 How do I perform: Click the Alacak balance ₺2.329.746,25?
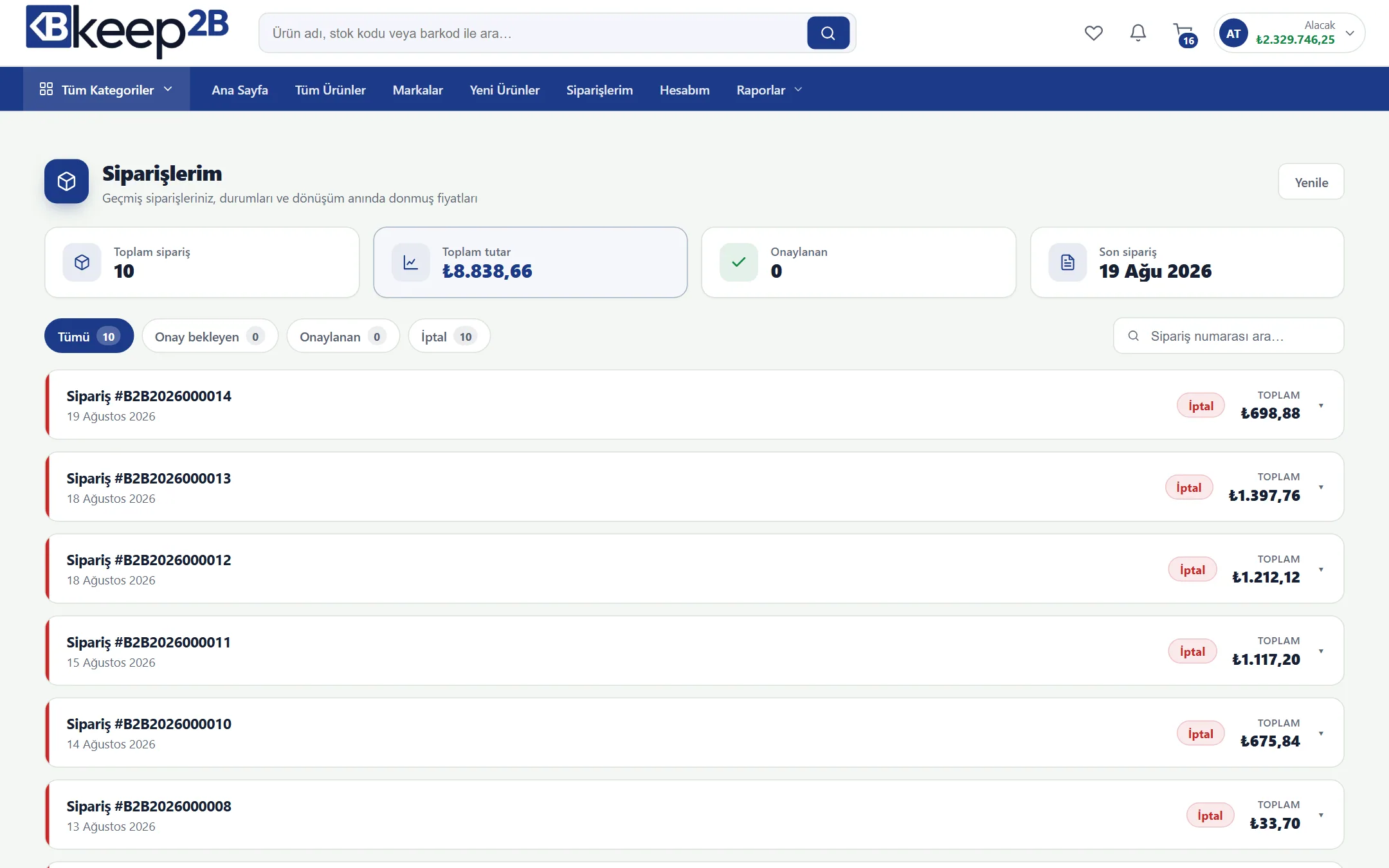(1295, 40)
